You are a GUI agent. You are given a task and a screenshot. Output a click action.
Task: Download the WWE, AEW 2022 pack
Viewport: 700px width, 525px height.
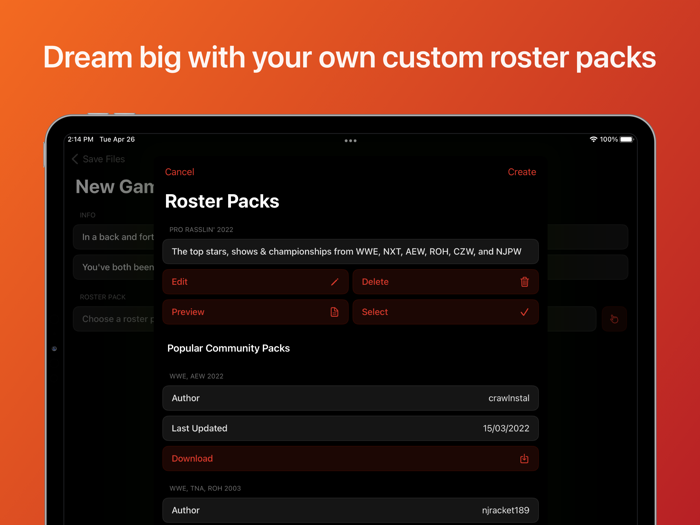coord(350,458)
